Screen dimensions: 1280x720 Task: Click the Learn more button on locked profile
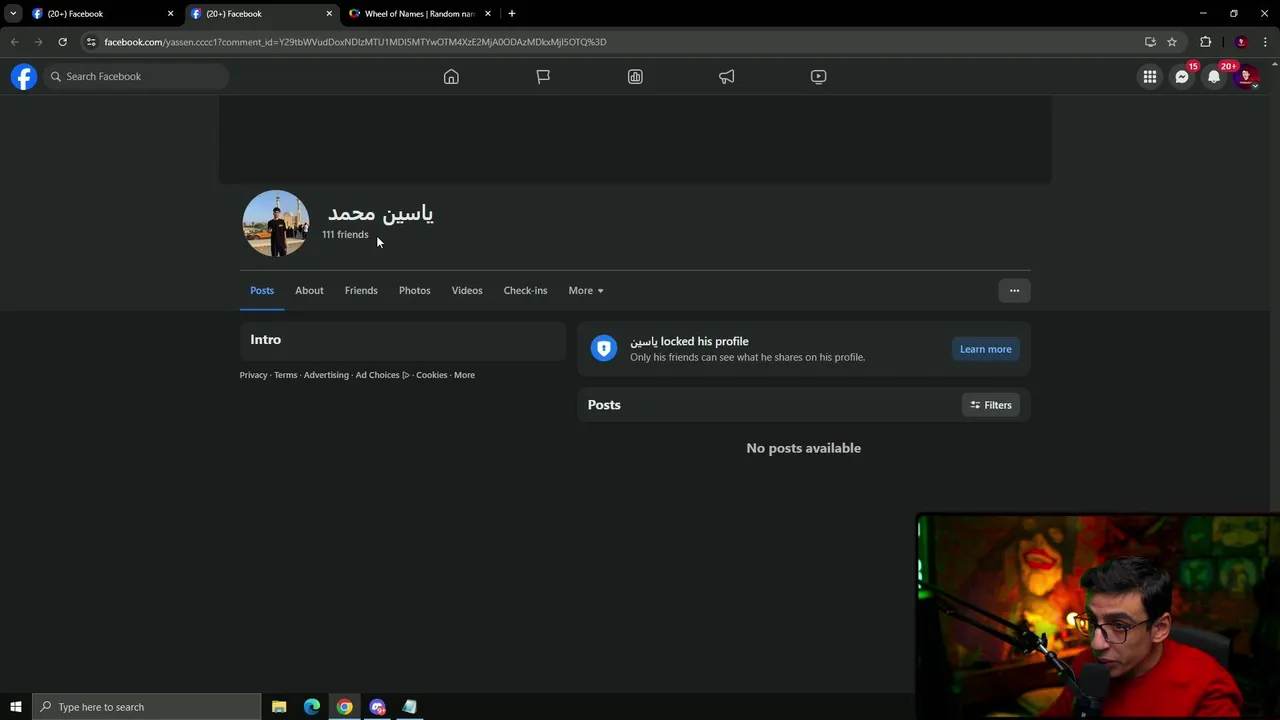click(x=985, y=349)
